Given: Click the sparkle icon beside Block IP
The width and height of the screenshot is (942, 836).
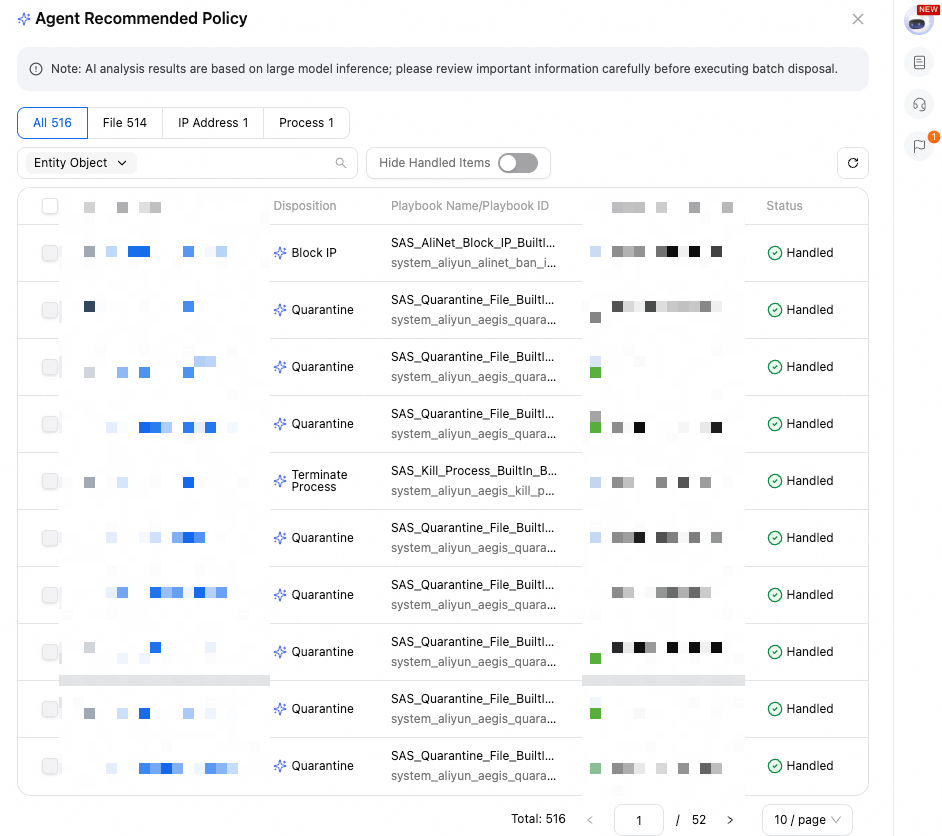Looking at the screenshot, I should (x=280, y=253).
